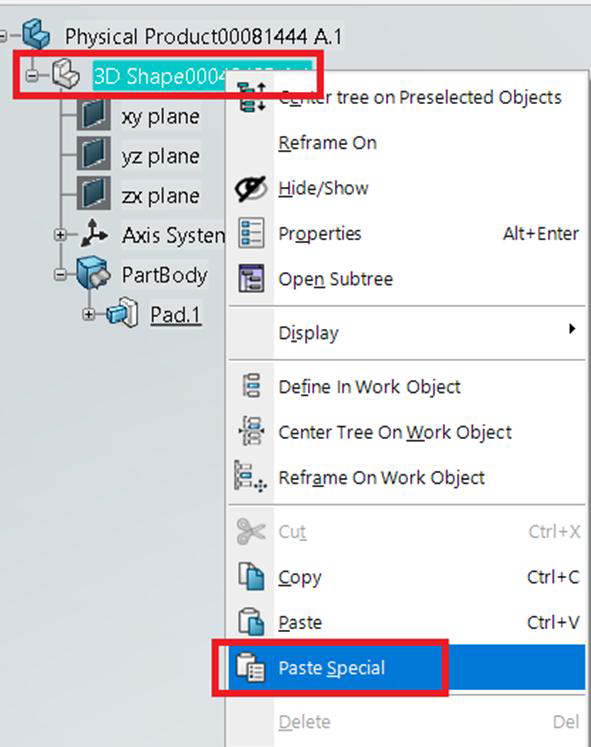The height and width of the screenshot is (747, 591).
Task: Expand the Pad.1 node
Action: point(89,314)
